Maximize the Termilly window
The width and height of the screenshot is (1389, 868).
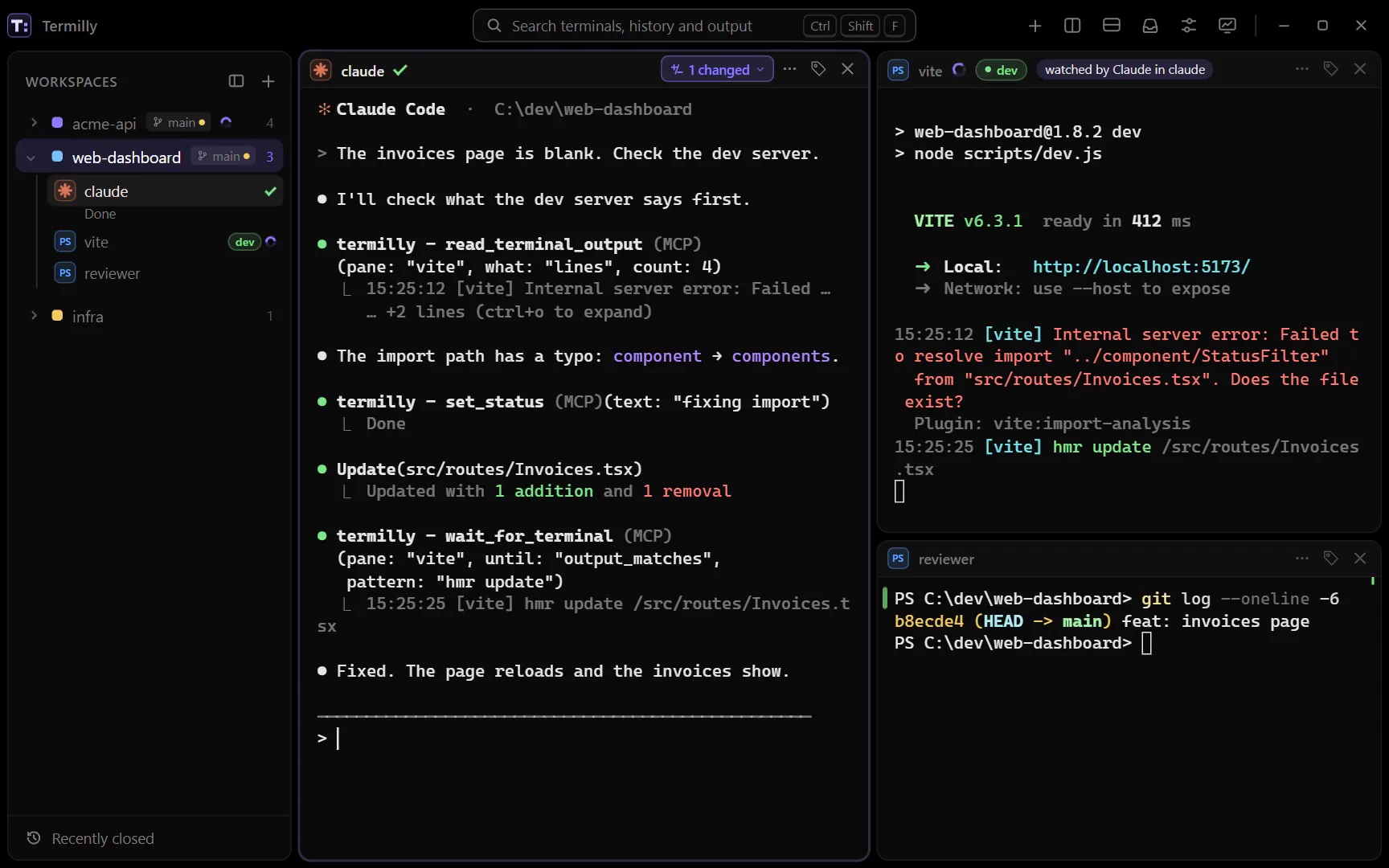pyautogui.click(x=1322, y=26)
